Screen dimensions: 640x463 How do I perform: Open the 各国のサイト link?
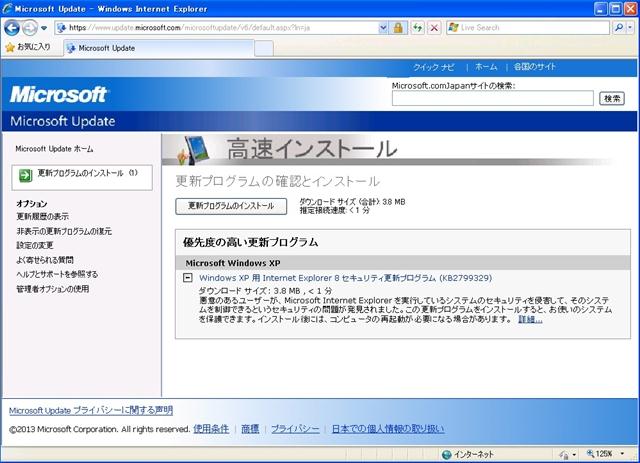click(x=535, y=67)
